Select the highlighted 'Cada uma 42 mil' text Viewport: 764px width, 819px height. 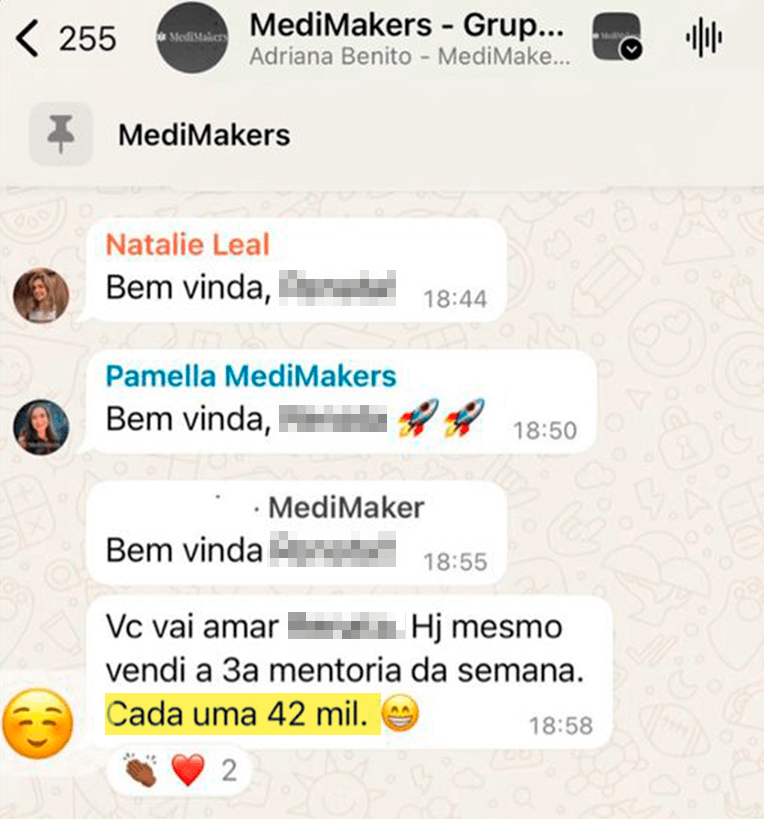coord(242,714)
